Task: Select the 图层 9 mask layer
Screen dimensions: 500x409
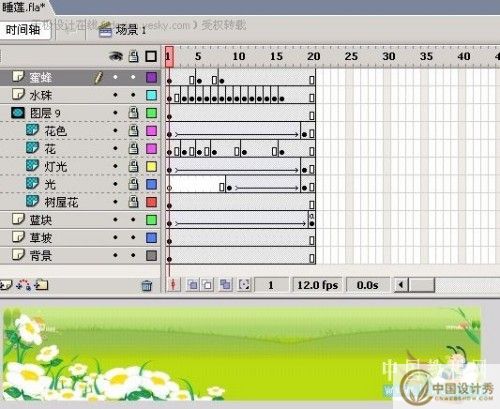Action: click(x=80, y=113)
